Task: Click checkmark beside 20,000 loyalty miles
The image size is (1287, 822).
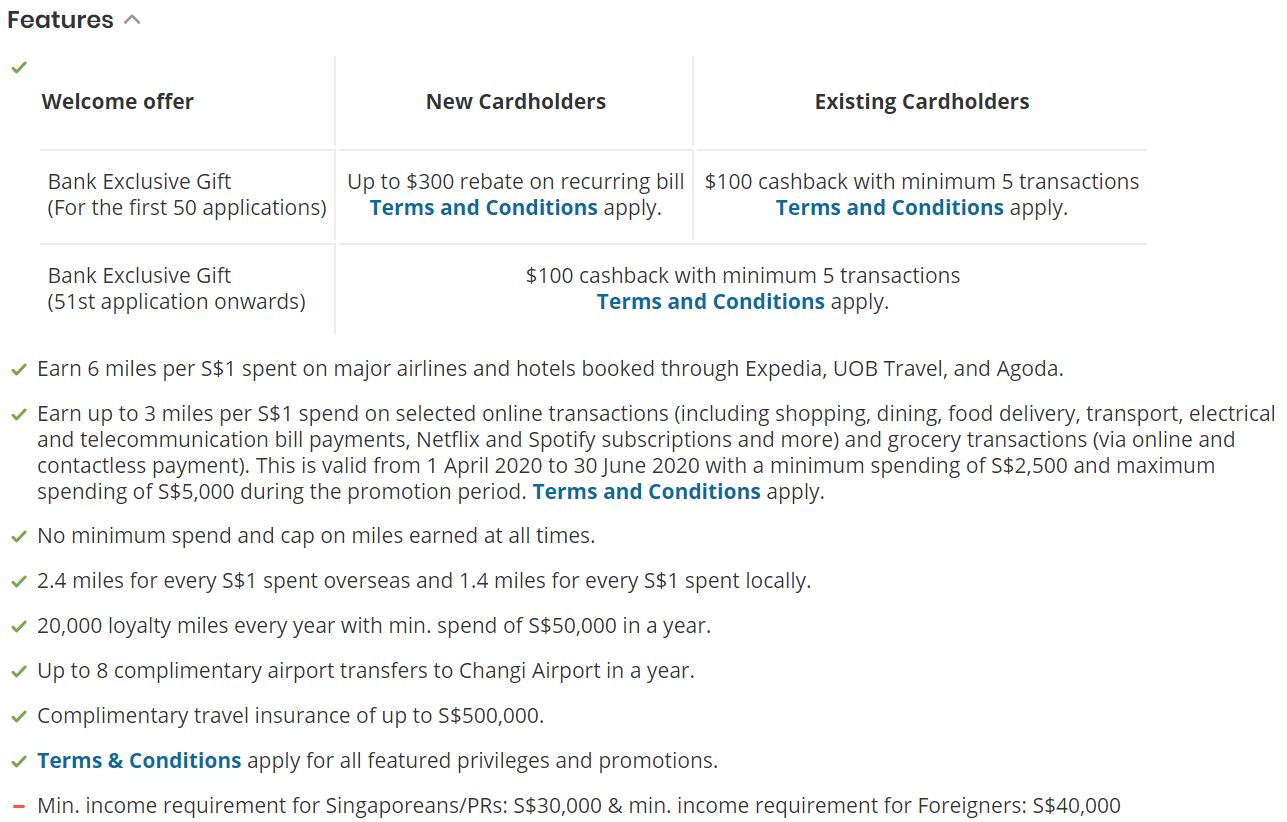Action: click(18, 627)
